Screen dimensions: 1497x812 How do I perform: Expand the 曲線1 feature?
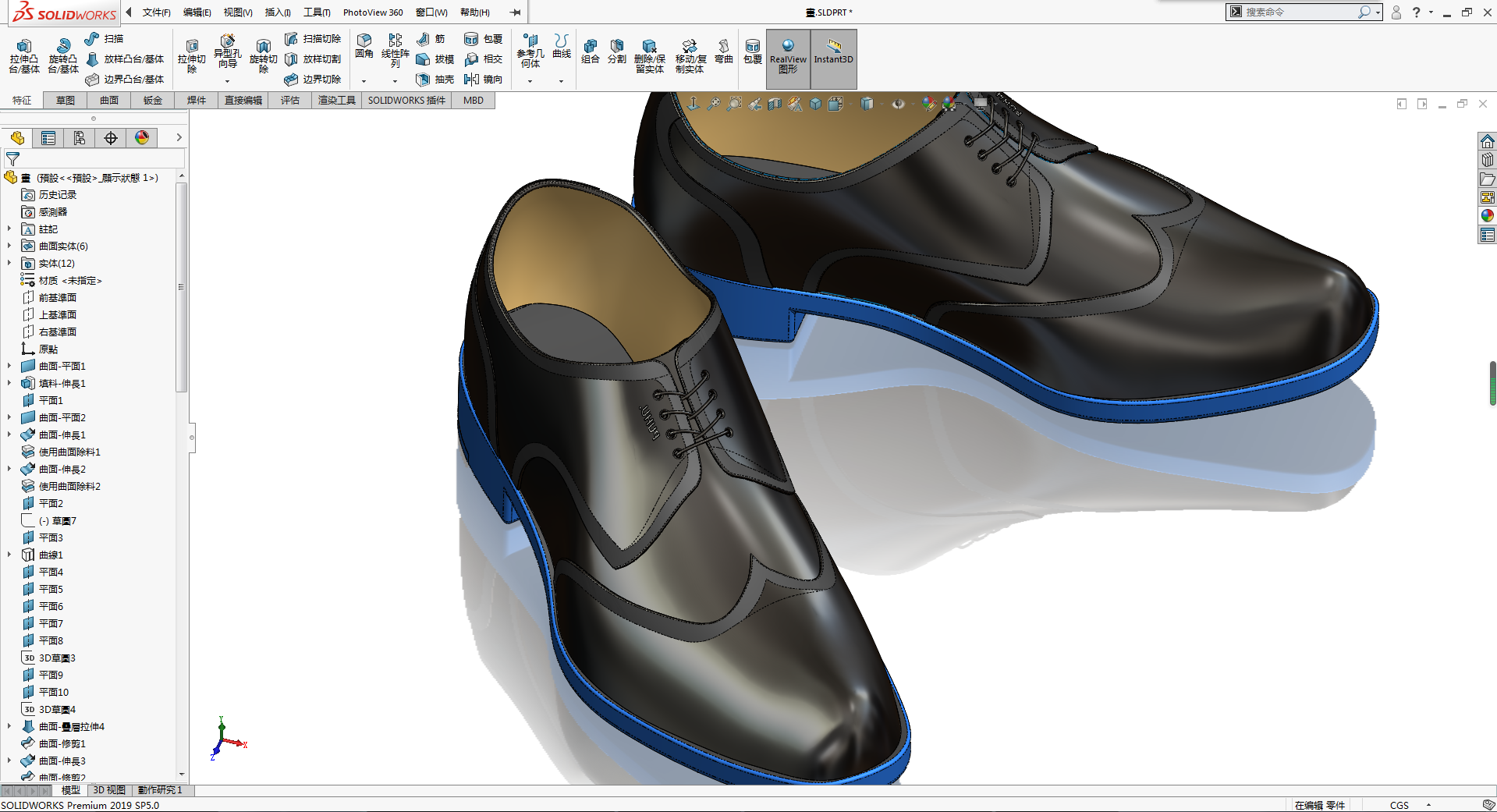click(9, 555)
